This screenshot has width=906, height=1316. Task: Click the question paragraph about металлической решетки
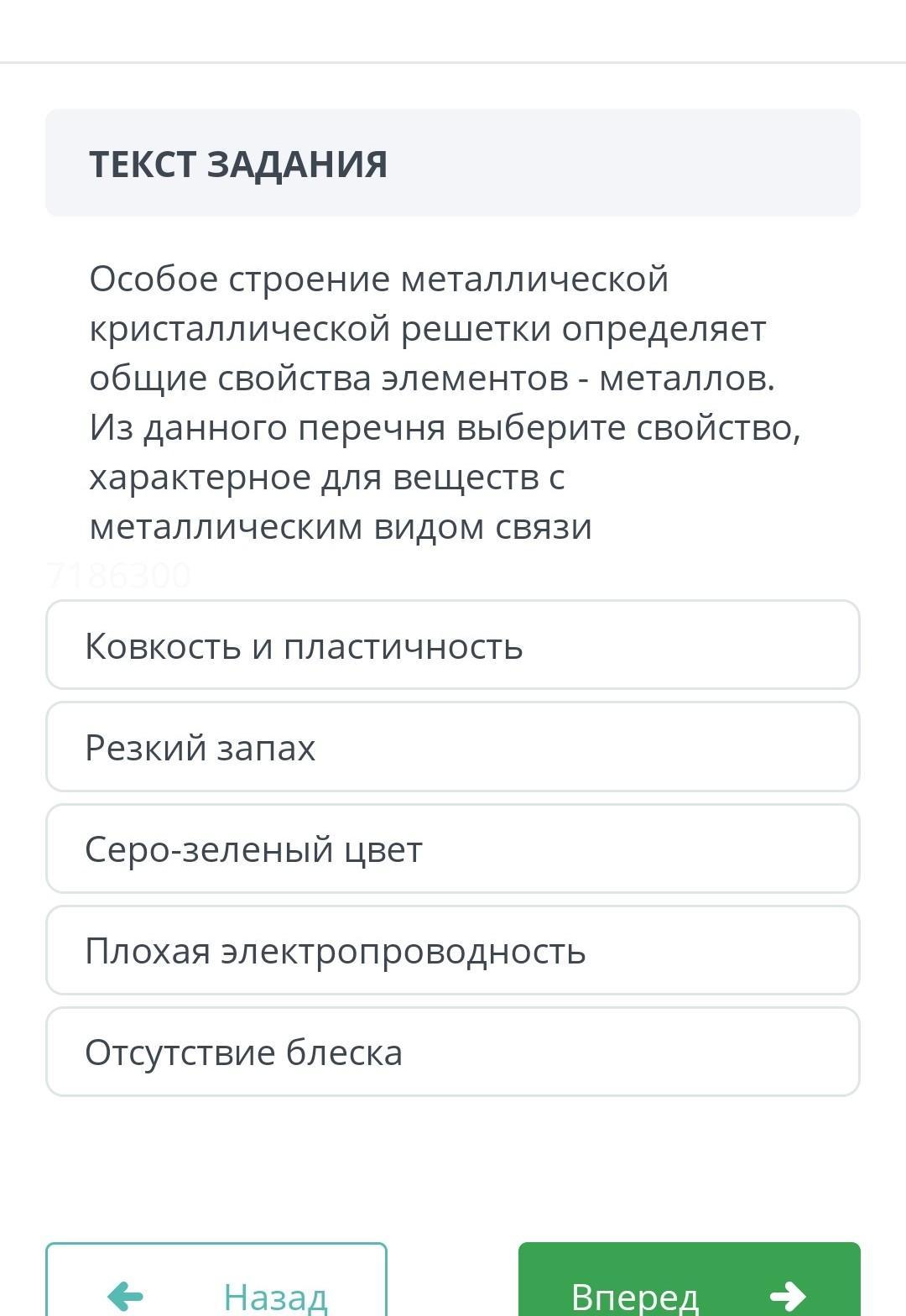click(x=445, y=402)
